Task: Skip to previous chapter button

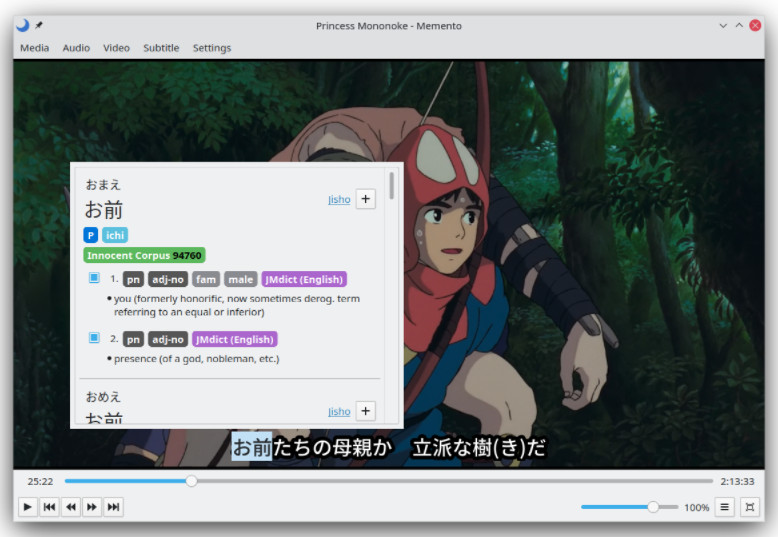Action: 49,507
